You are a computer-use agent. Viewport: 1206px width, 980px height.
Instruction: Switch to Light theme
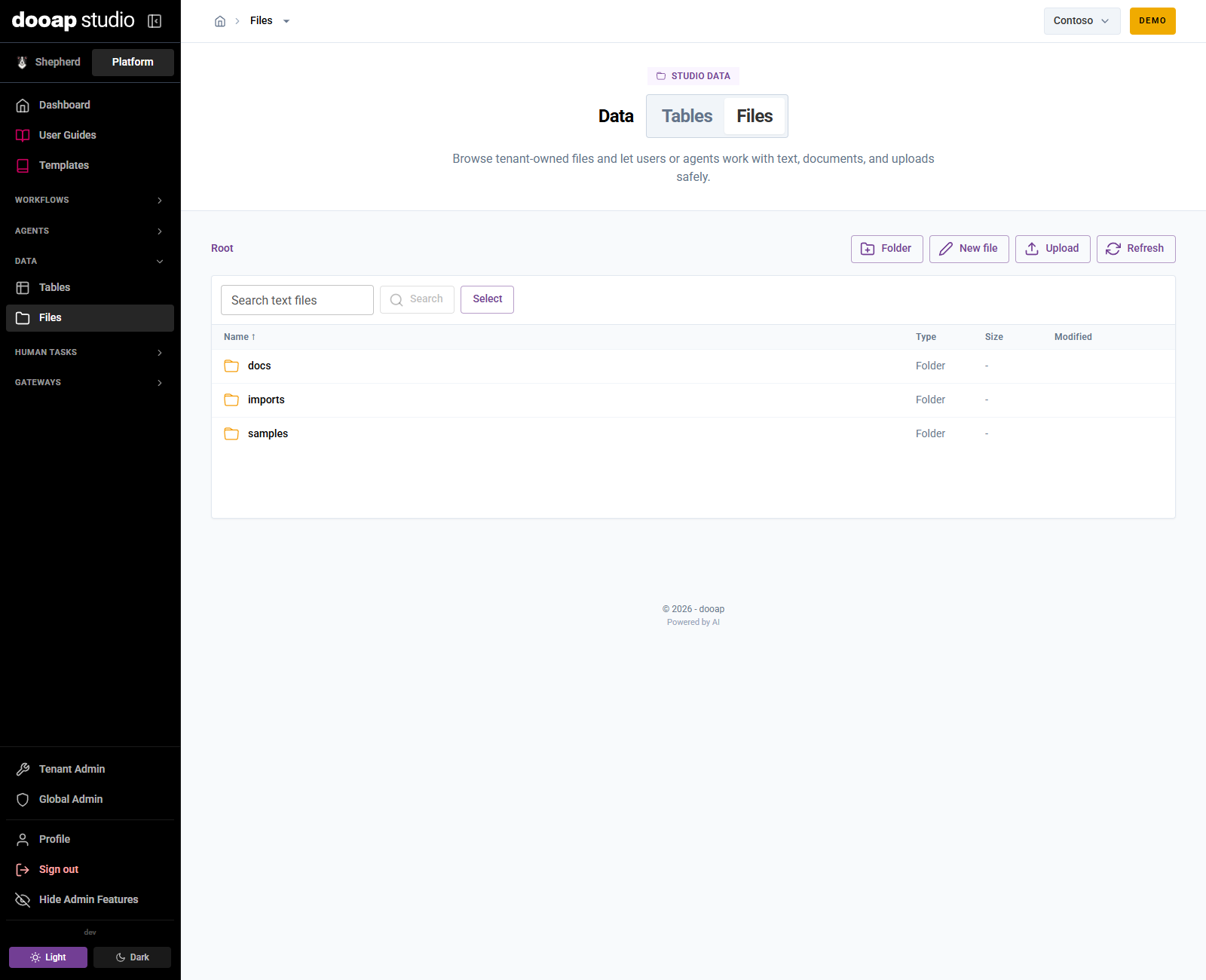pos(48,957)
